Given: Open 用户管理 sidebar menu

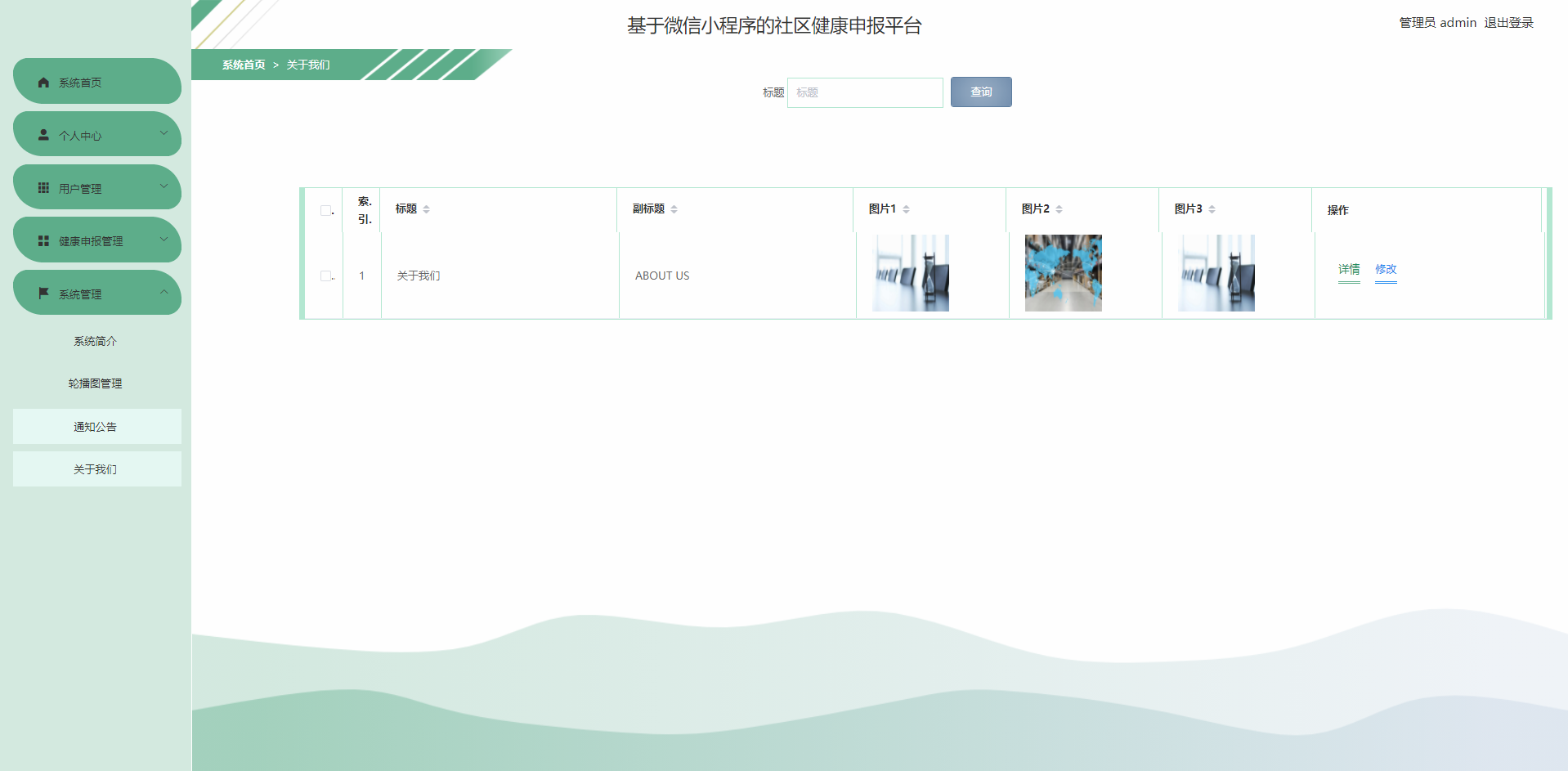Looking at the screenshot, I should click(97, 187).
